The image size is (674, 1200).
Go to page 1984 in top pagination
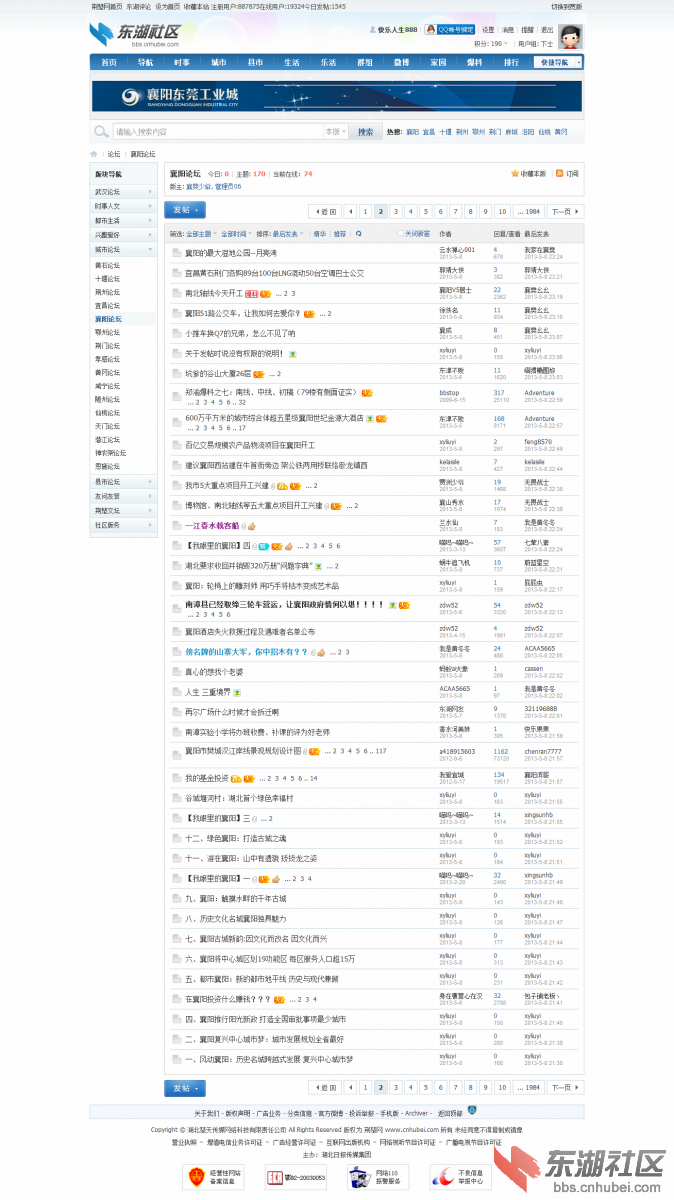point(529,211)
